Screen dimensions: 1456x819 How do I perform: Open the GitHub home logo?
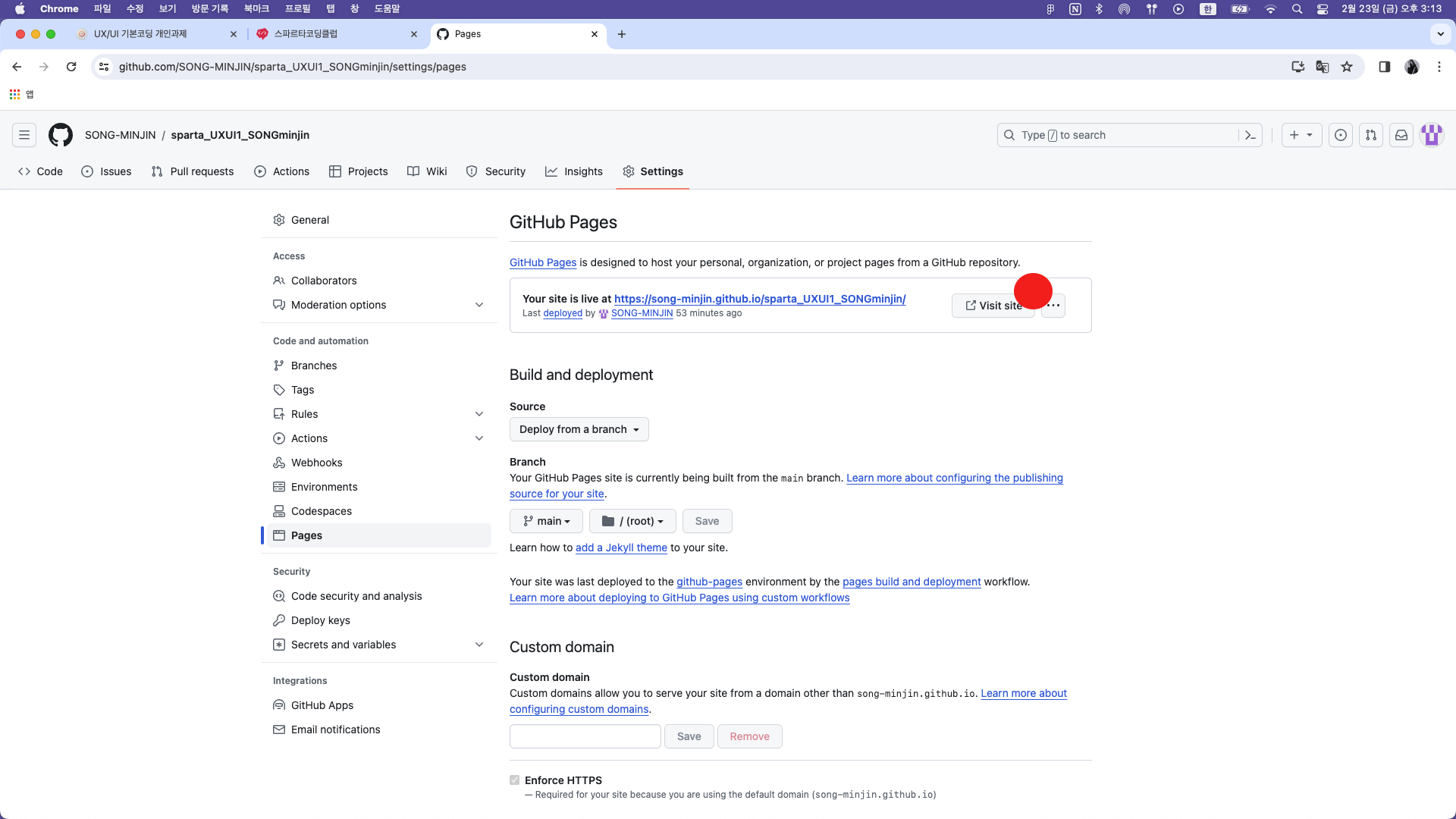pos(61,135)
